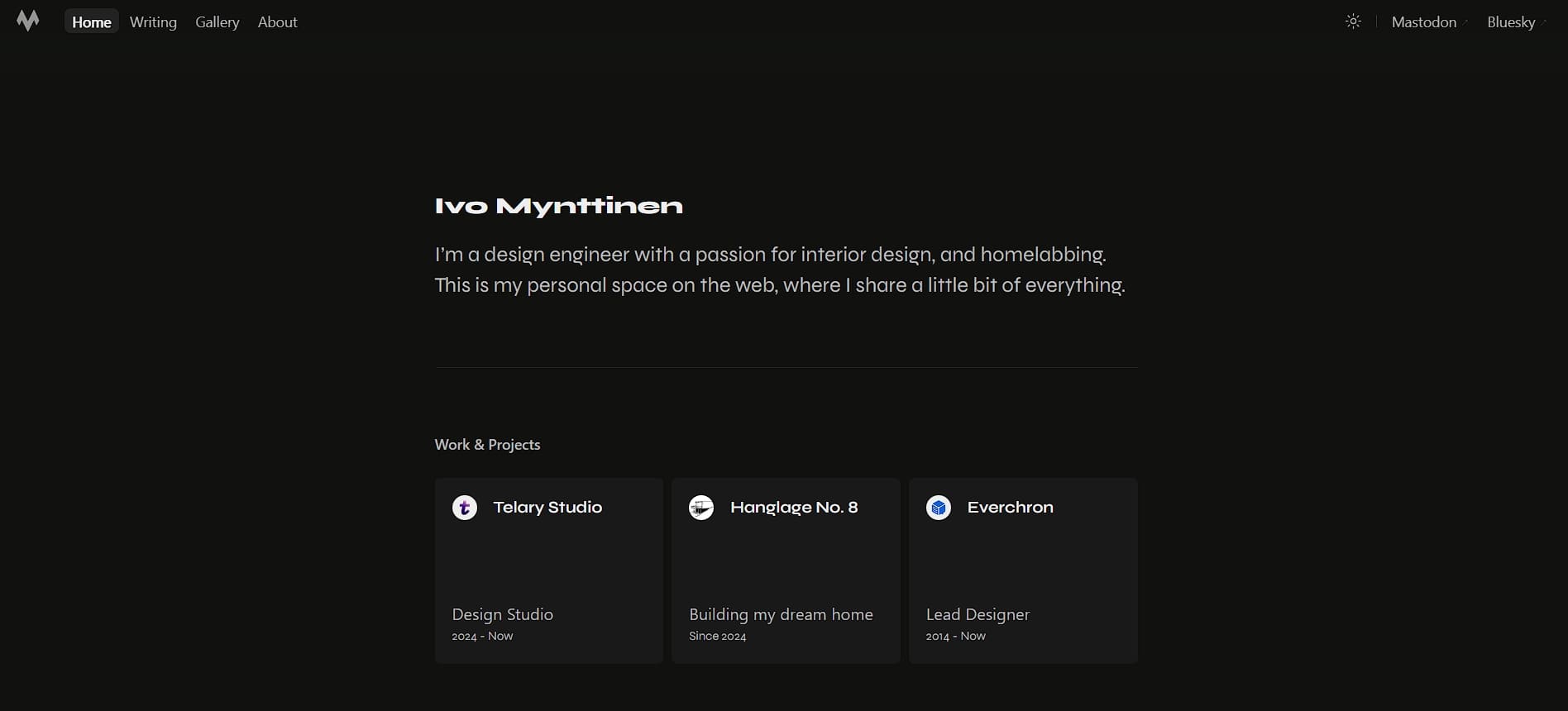Click the Lead Designer card description
Screen dimensions: 1568x711
pyautogui.click(x=978, y=614)
